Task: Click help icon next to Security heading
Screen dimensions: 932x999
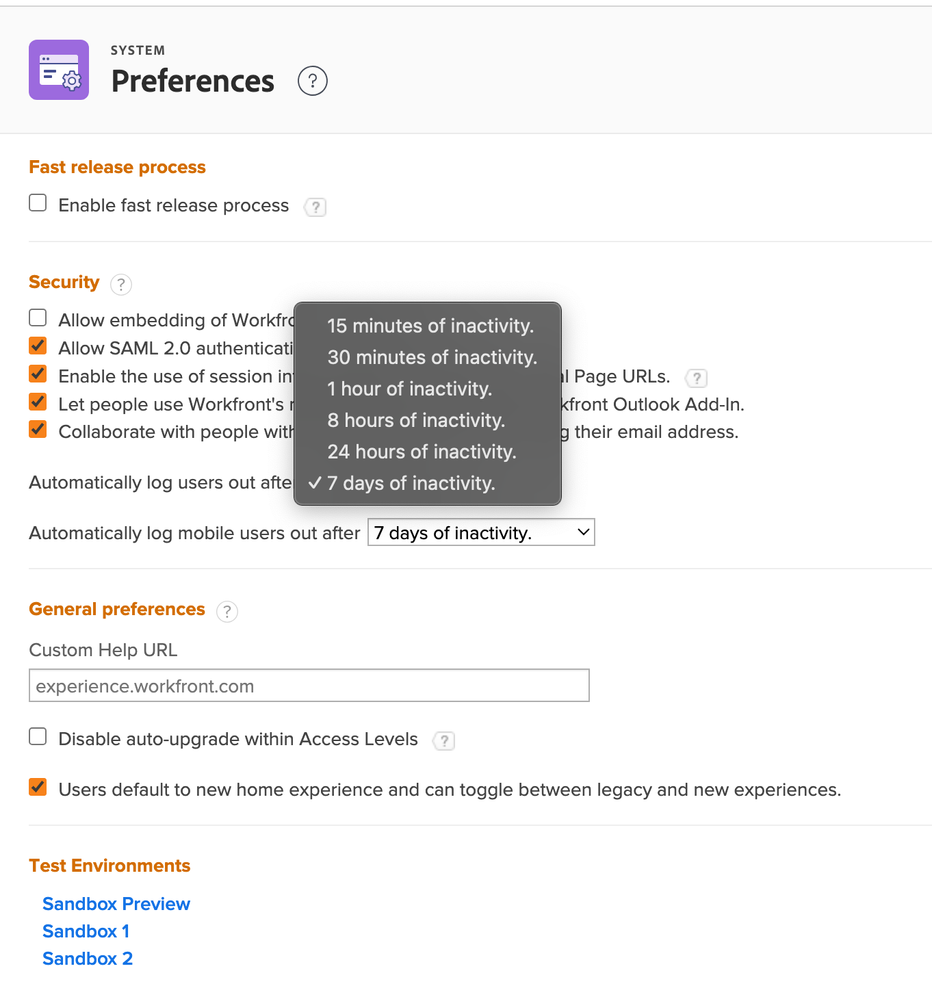Action: click(x=121, y=284)
